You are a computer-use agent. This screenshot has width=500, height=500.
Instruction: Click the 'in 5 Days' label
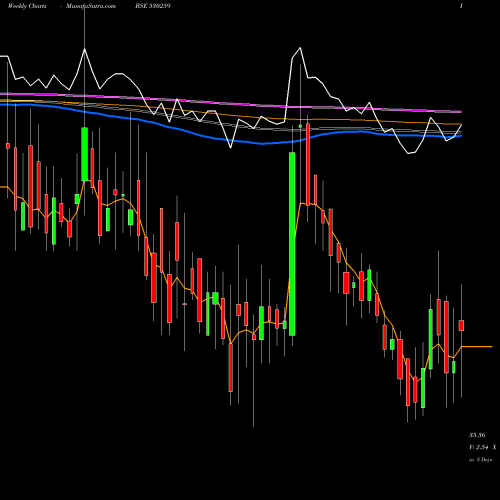coord(481,460)
